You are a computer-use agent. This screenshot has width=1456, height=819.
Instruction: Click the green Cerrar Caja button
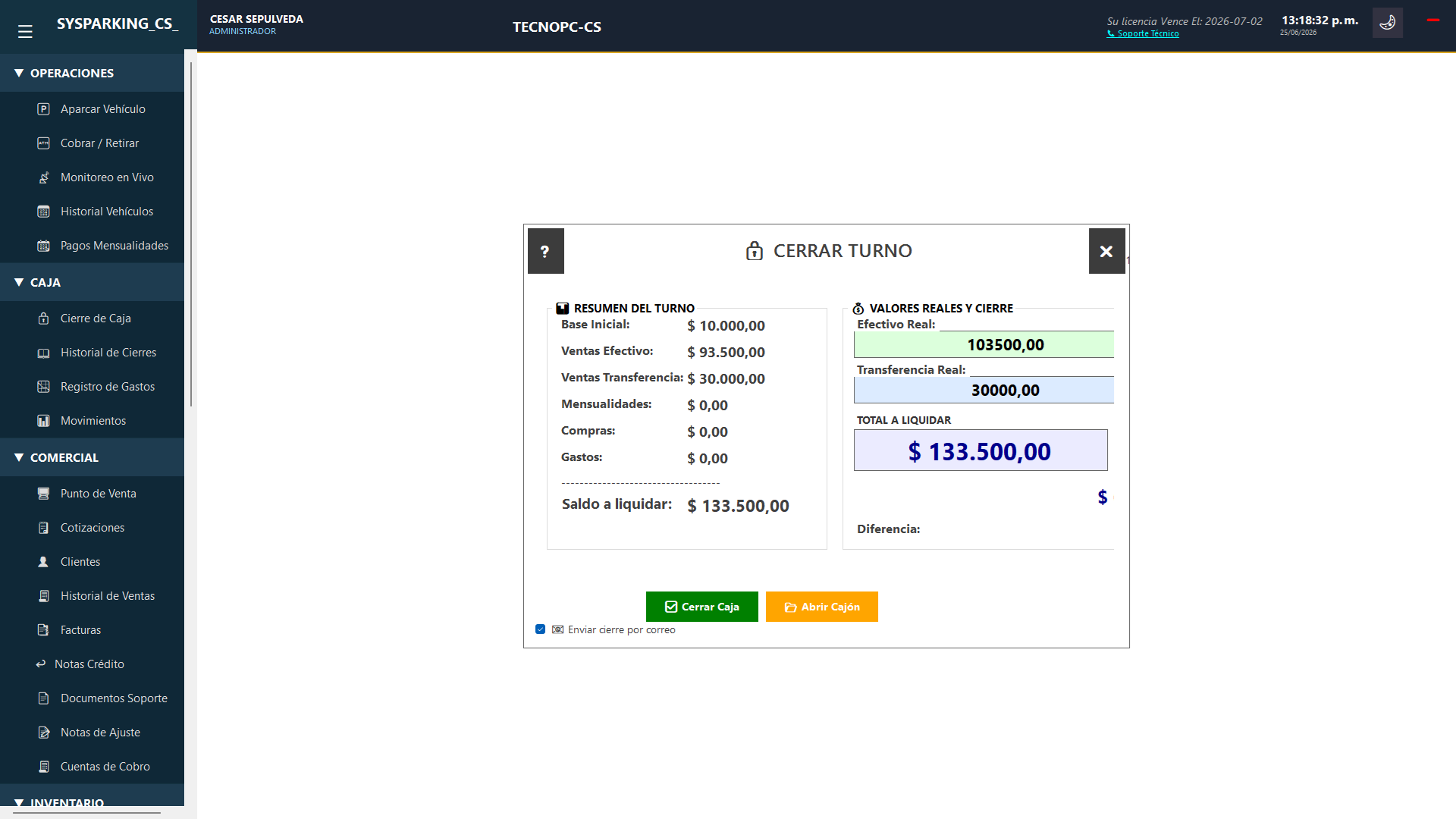[x=701, y=607]
